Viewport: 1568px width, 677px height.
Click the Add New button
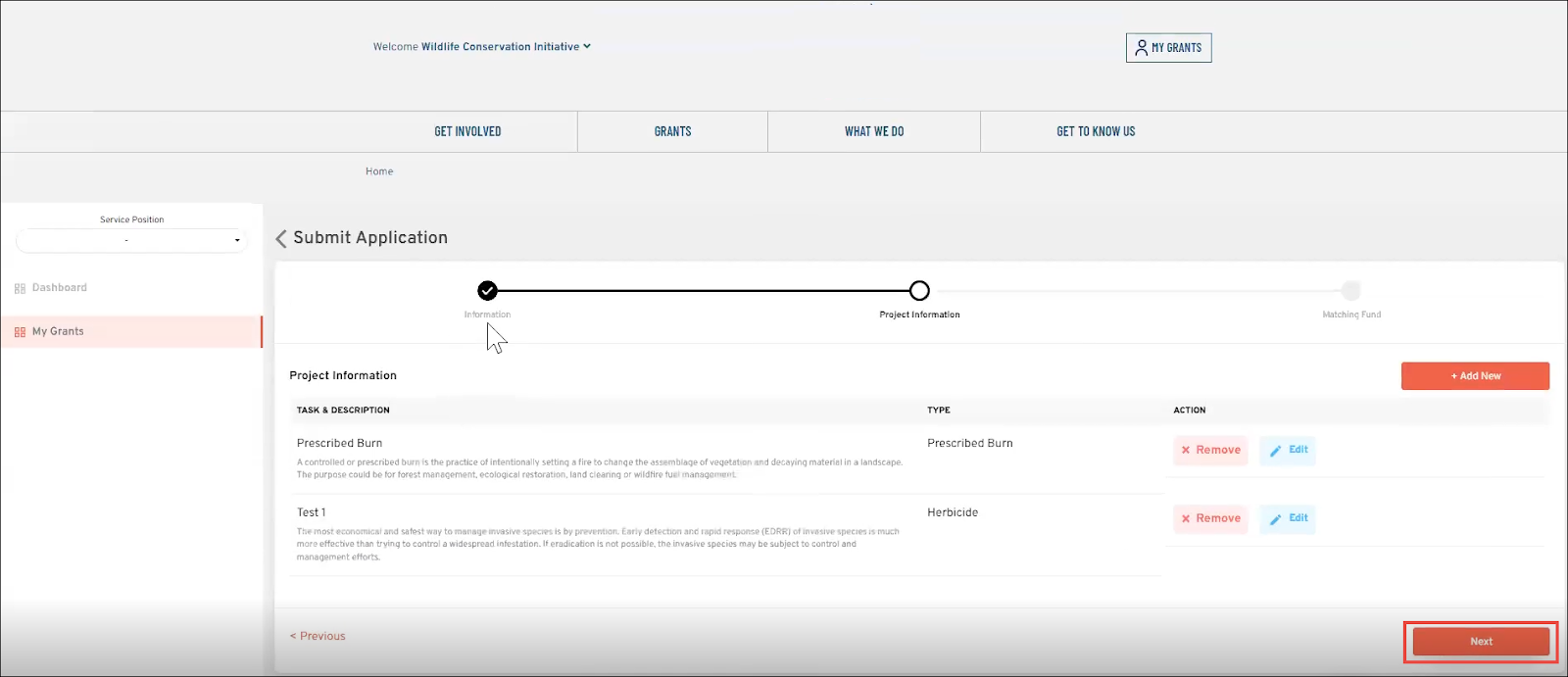click(x=1475, y=376)
